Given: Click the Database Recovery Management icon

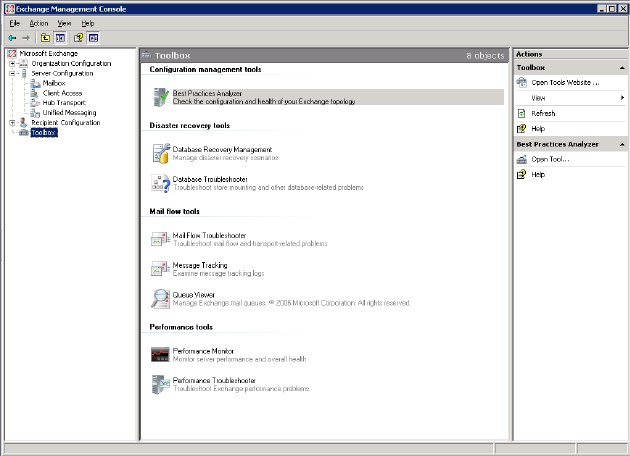Looking at the screenshot, I should [x=161, y=153].
